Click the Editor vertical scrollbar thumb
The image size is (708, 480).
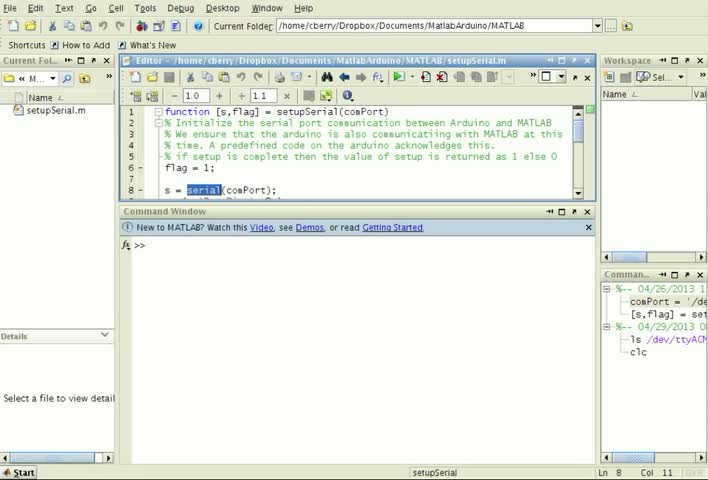[x=578, y=131]
